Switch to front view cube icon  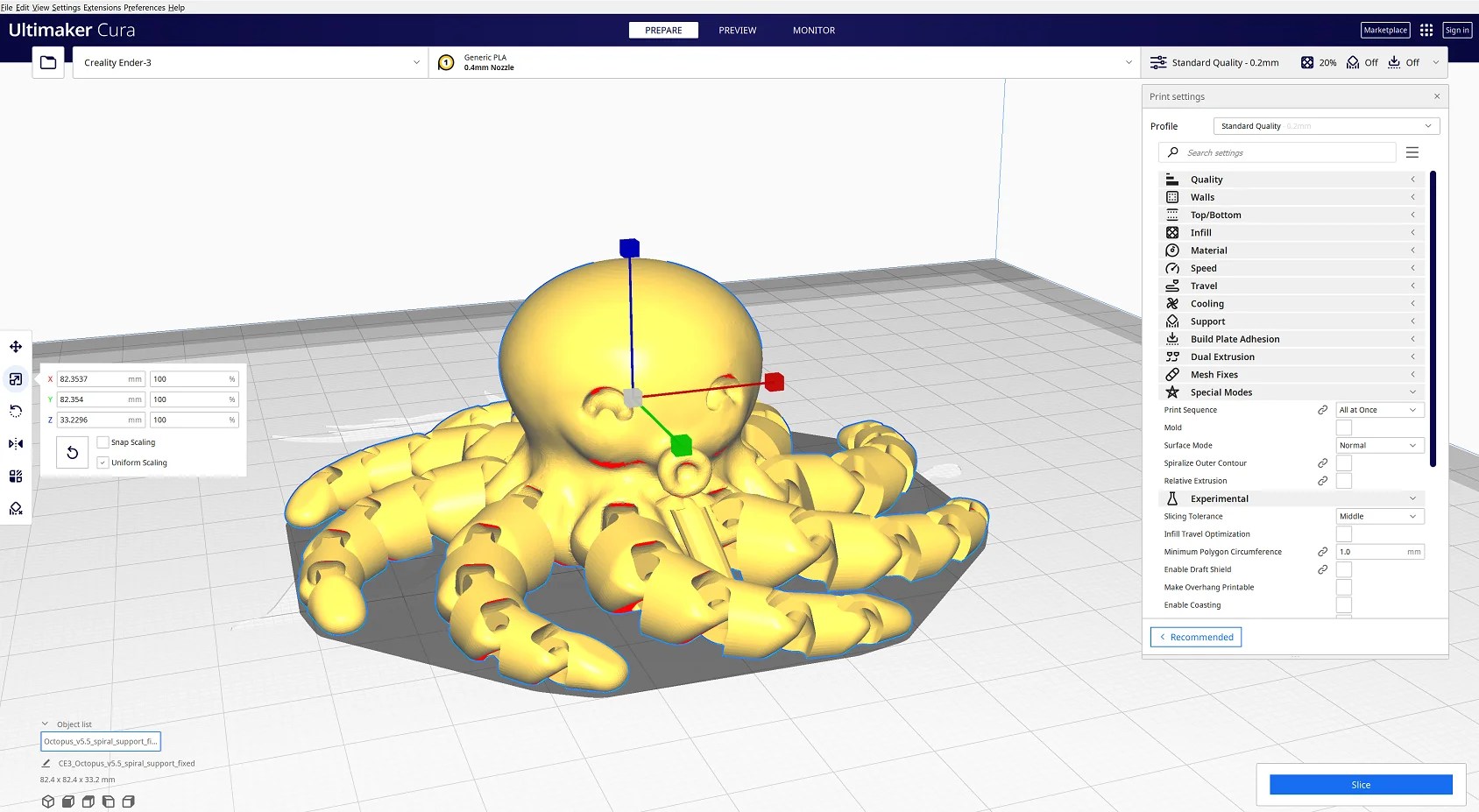pyautogui.click(x=68, y=801)
